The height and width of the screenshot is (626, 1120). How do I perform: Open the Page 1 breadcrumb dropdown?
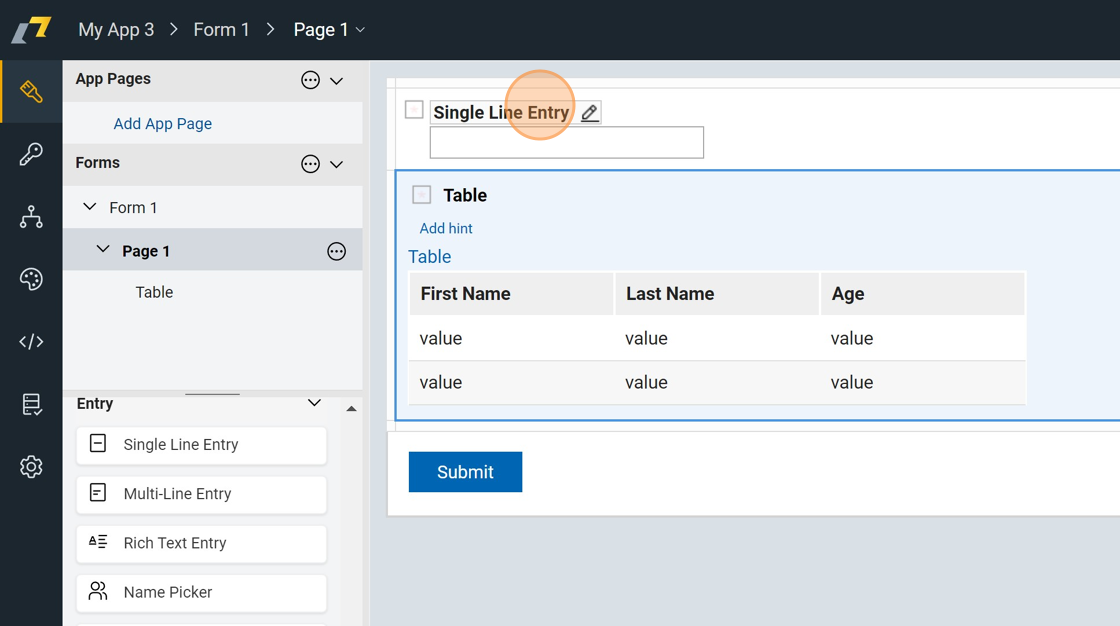point(329,30)
